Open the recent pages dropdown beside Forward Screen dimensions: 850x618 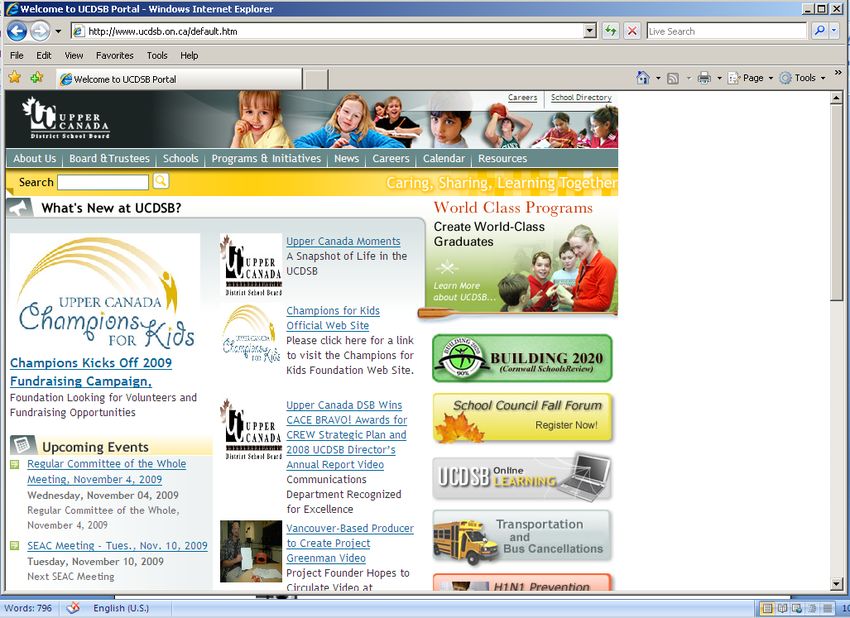pos(58,31)
